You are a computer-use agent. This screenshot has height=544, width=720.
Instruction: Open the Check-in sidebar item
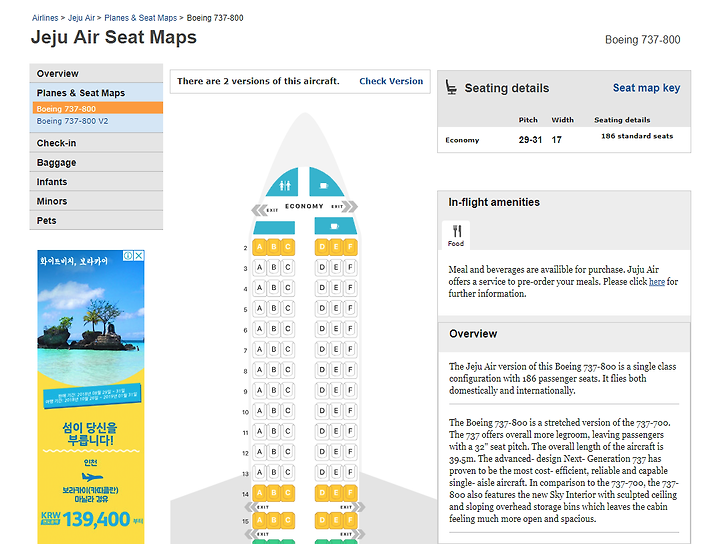96,143
